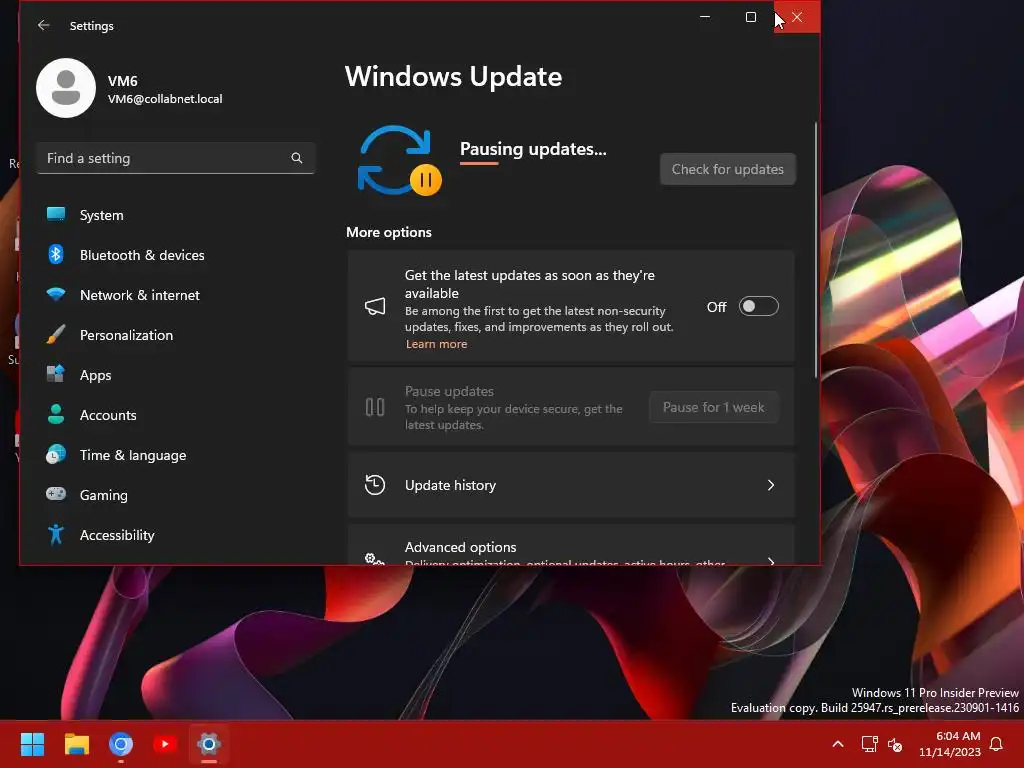Select Network & internet category
Screen dimensions: 1024x768
pos(175,295)
